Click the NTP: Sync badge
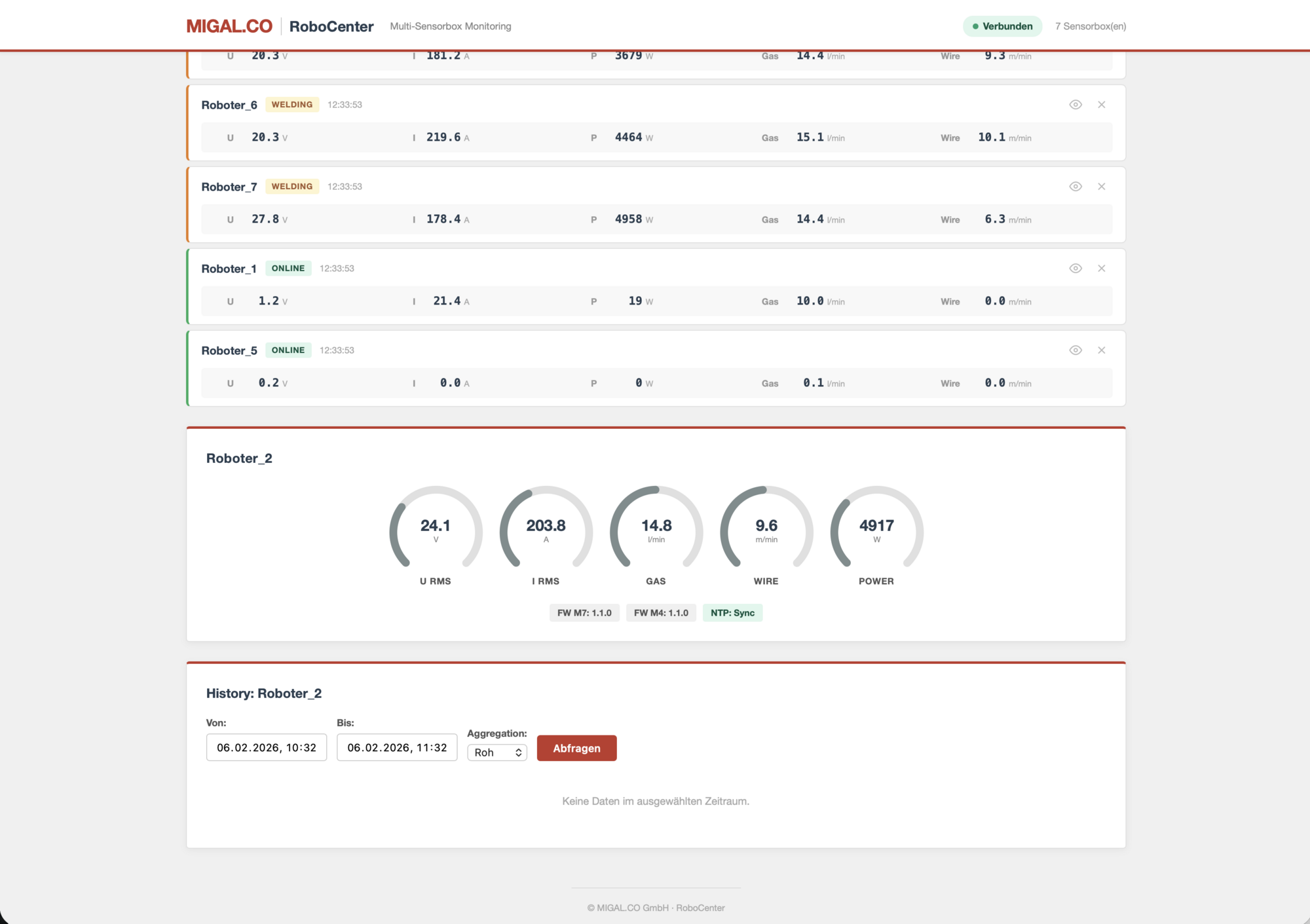Viewport: 1310px width, 924px height. [732, 613]
